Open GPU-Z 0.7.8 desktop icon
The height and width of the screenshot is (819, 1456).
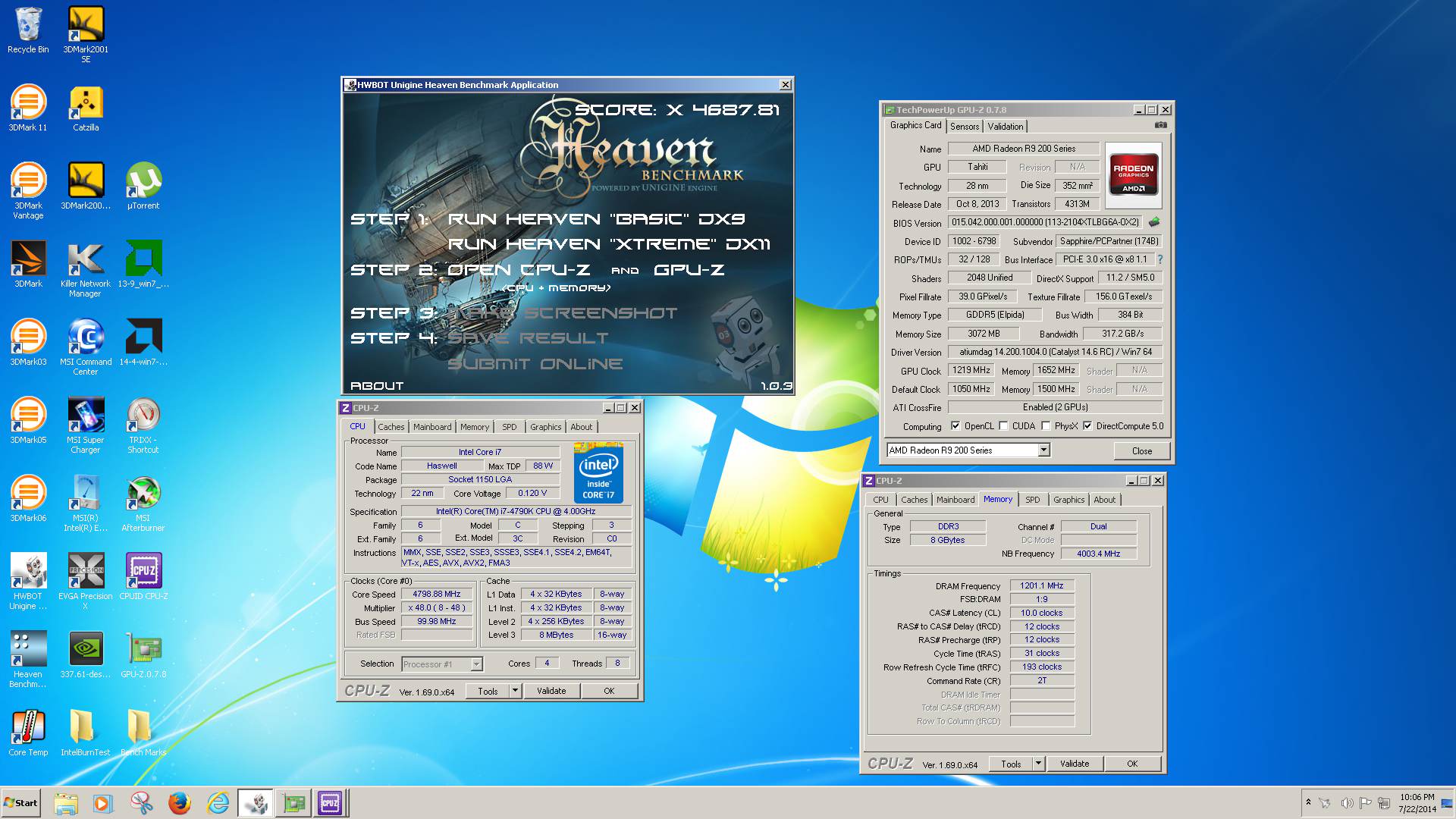coord(143,655)
